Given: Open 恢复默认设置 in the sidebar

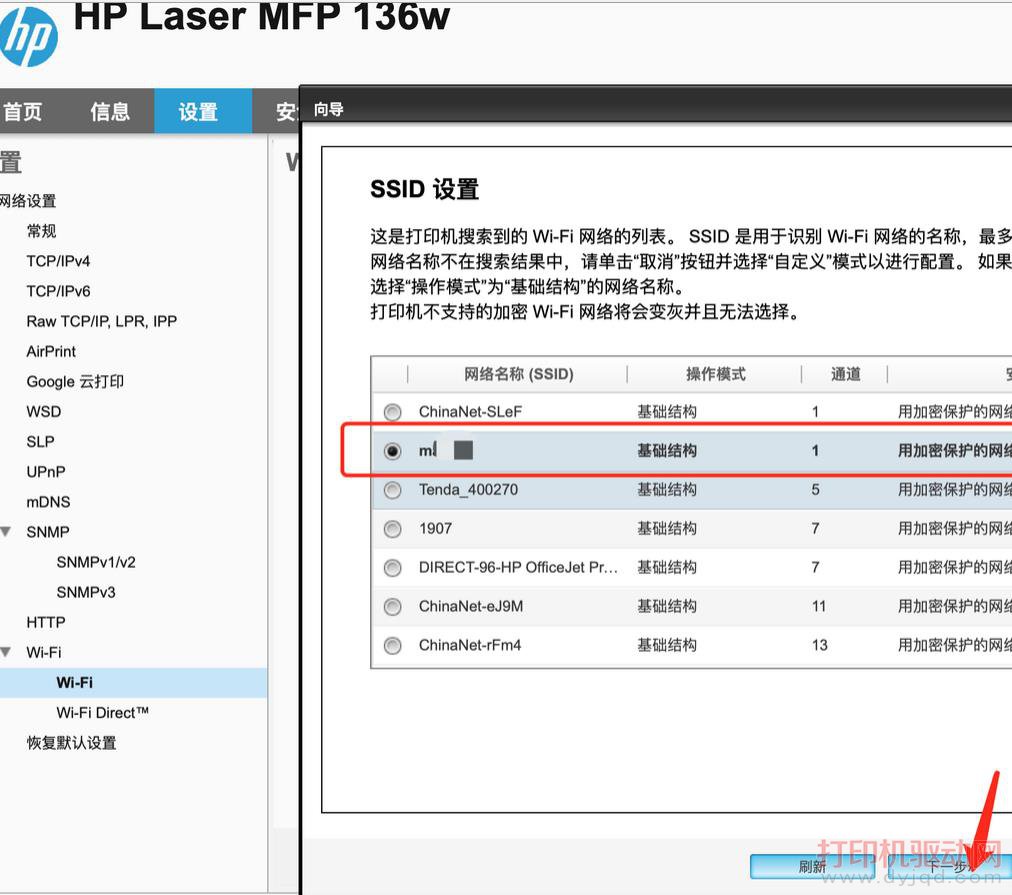Looking at the screenshot, I should (72, 743).
